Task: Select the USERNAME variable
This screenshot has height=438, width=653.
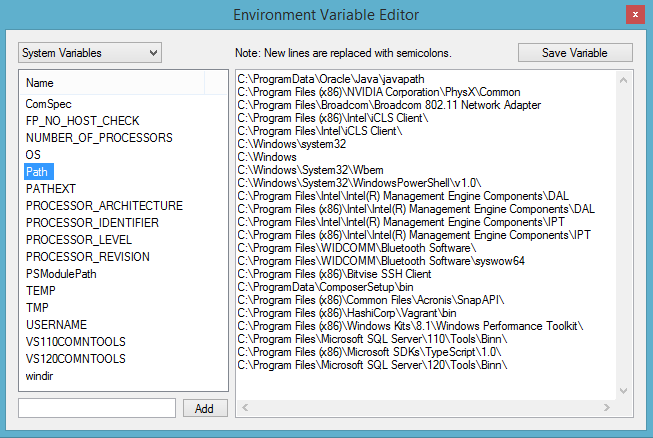Action: click(x=56, y=324)
